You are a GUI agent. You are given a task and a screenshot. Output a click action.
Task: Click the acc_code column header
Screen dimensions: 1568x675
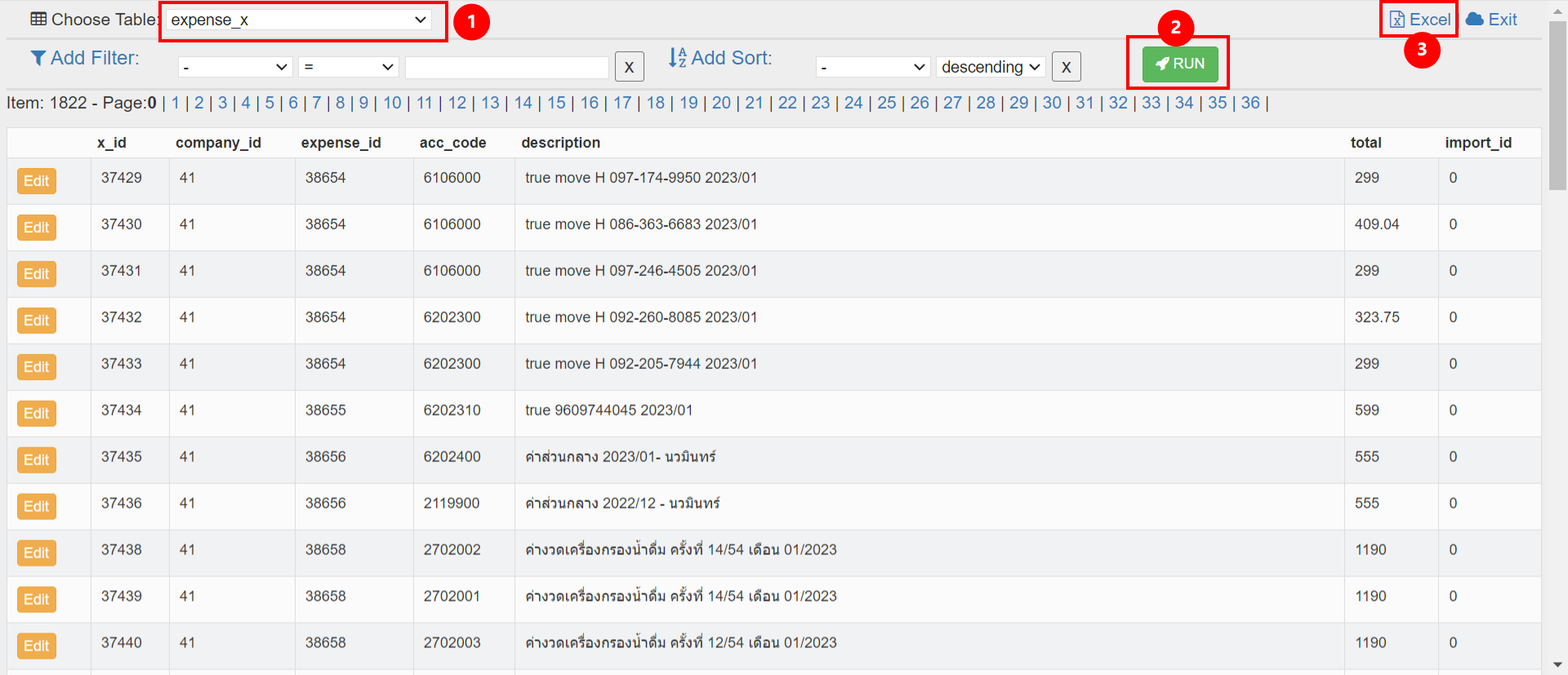452,143
